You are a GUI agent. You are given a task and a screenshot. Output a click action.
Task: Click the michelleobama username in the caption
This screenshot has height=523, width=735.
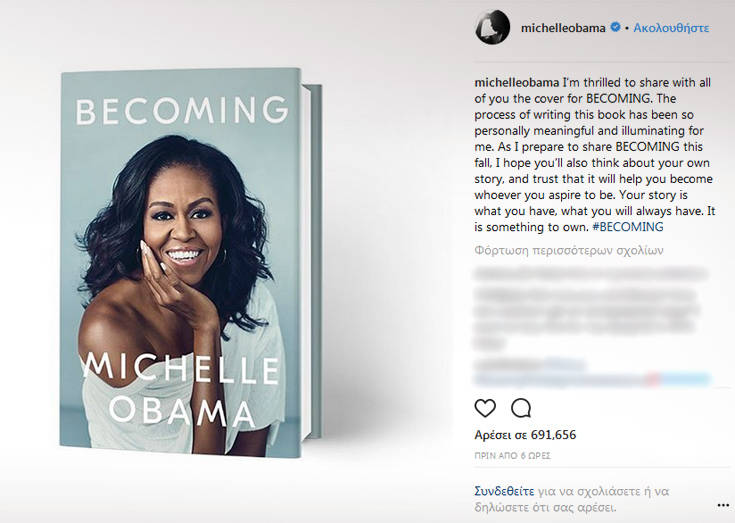pos(515,81)
